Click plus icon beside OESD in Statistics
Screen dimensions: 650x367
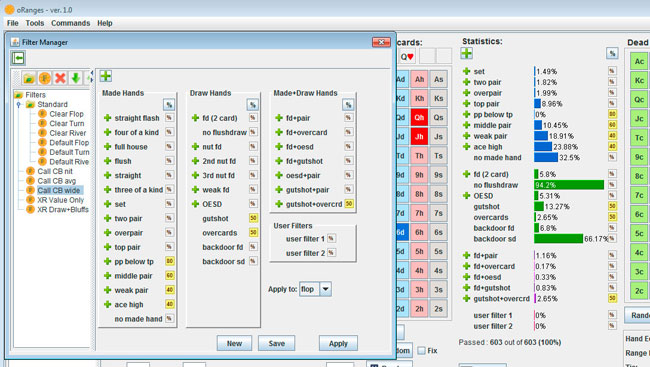click(x=466, y=196)
